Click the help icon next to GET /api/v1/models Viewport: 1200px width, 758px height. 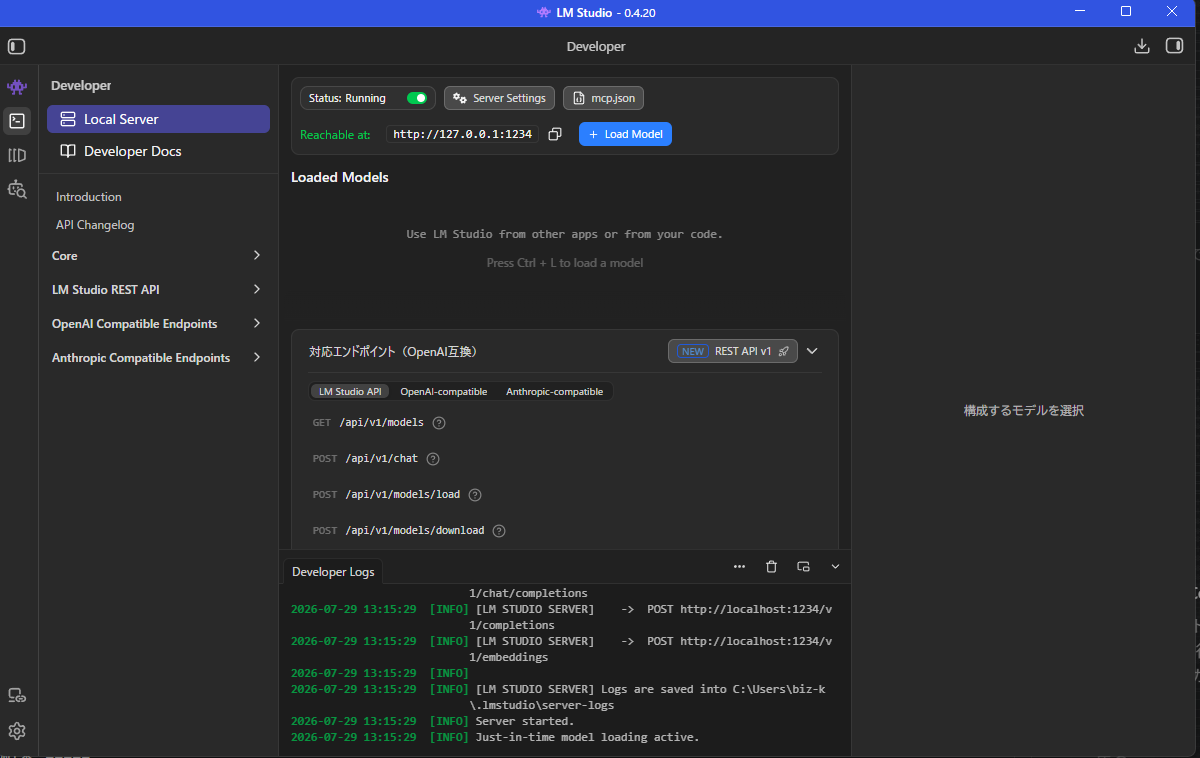click(439, 423)
